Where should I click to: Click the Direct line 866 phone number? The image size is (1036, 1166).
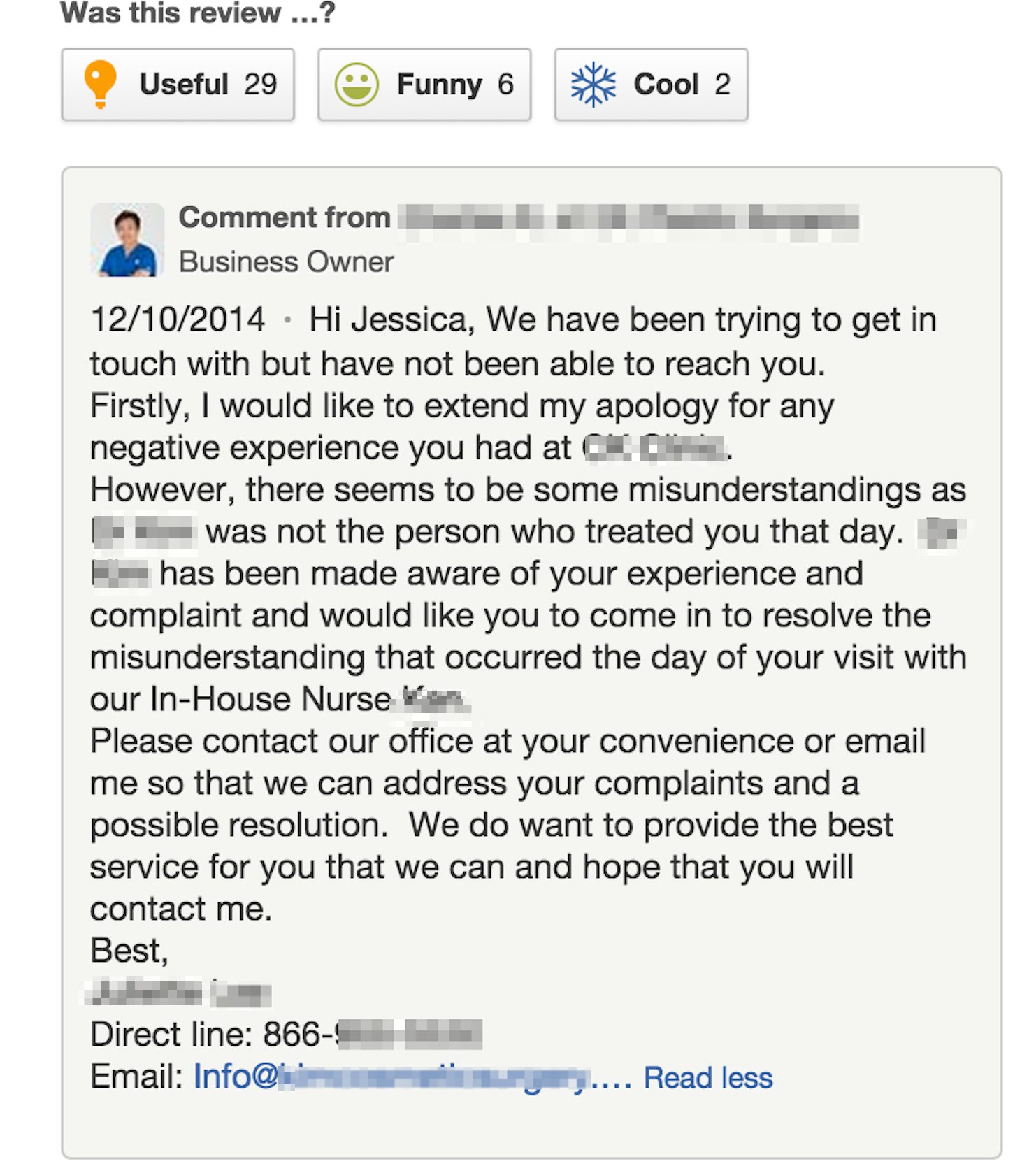click(373, 1034)
